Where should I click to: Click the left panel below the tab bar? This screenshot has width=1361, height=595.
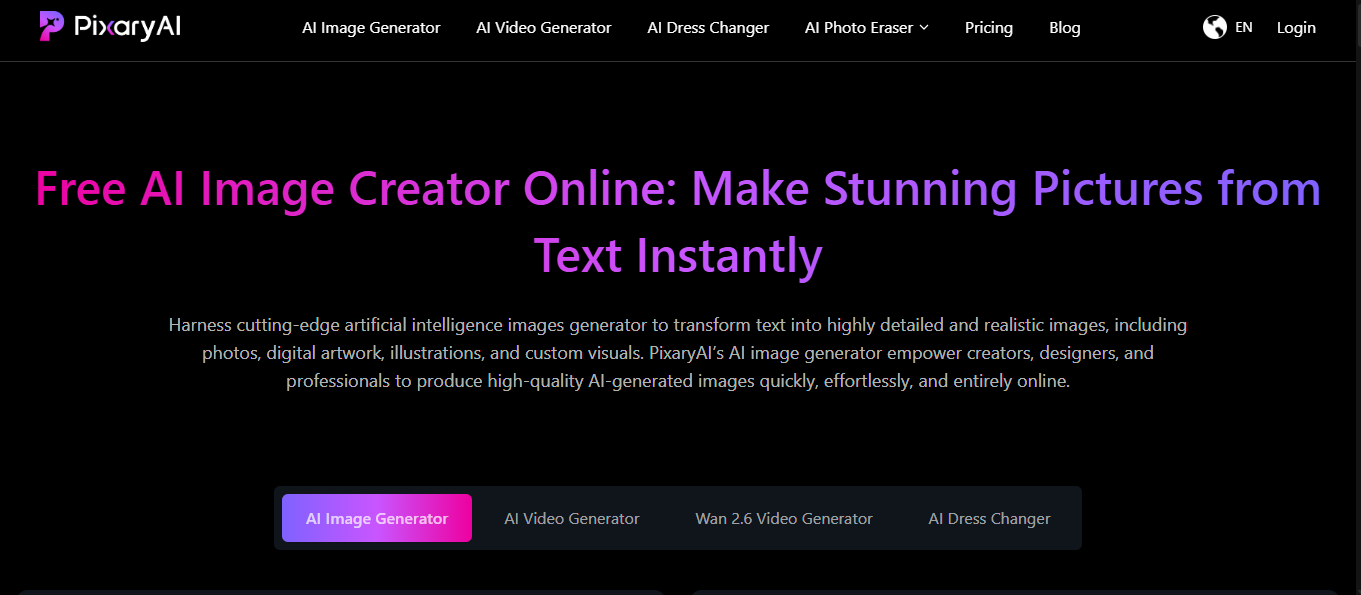pos(340,591)
